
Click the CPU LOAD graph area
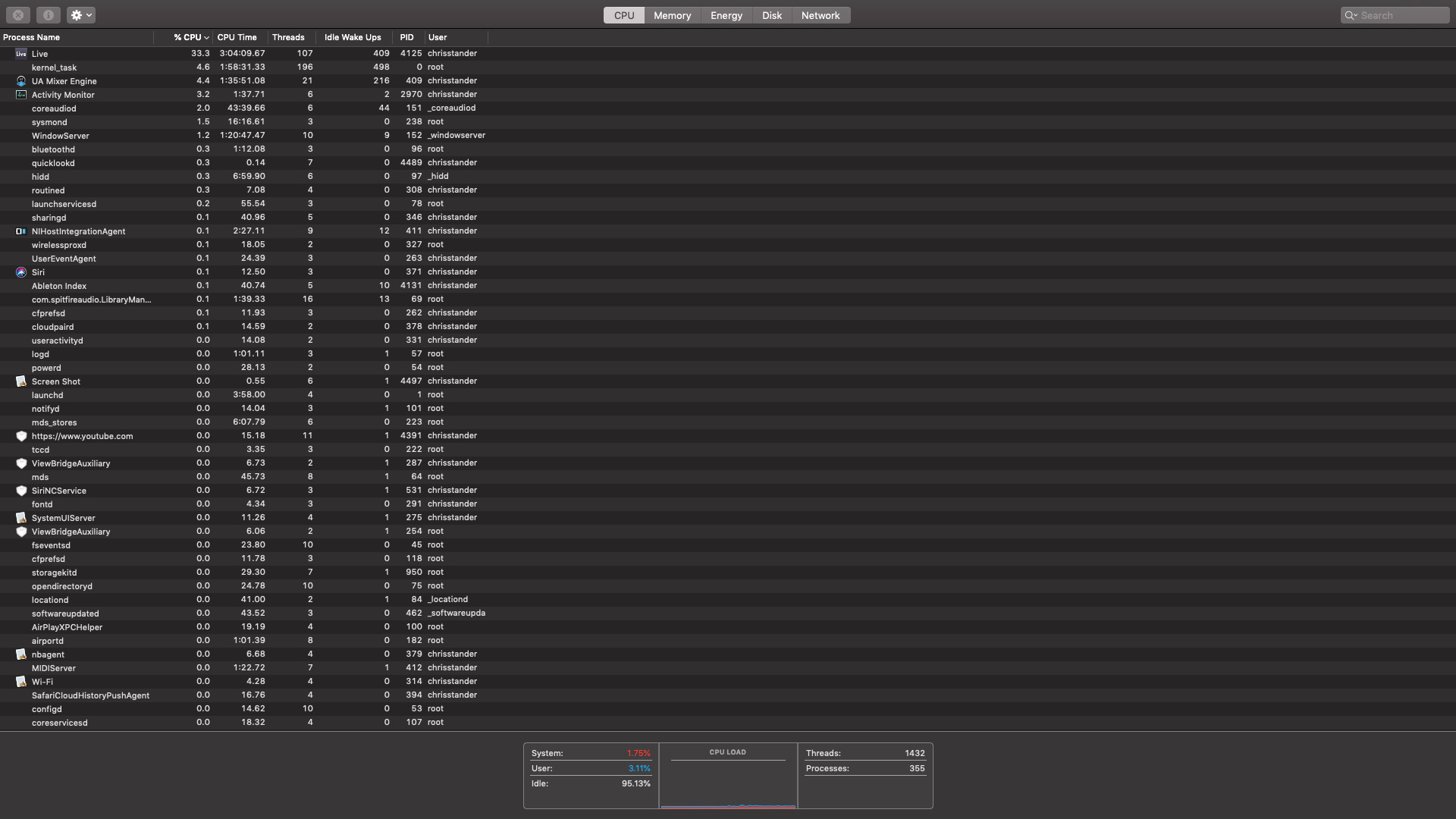coord(728,783)
